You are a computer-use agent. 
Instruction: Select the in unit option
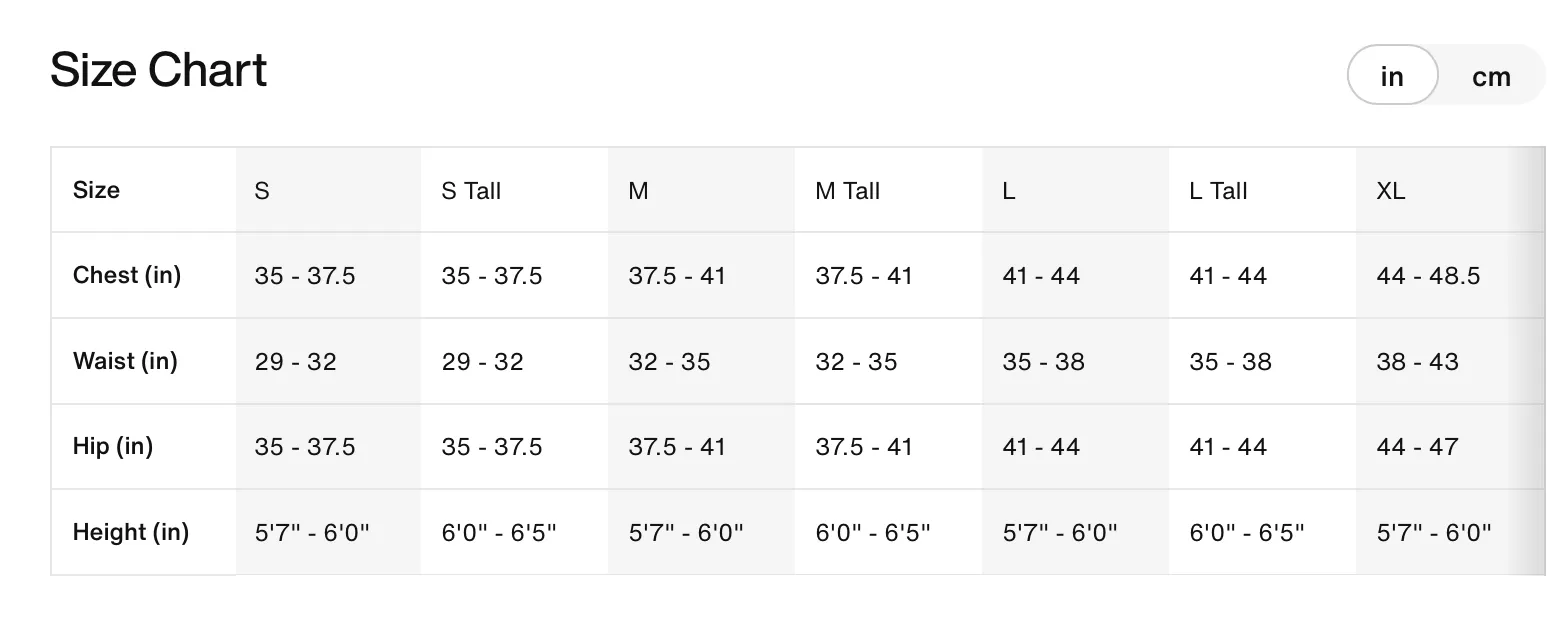pyautogui.click(x=1392, y=76)
